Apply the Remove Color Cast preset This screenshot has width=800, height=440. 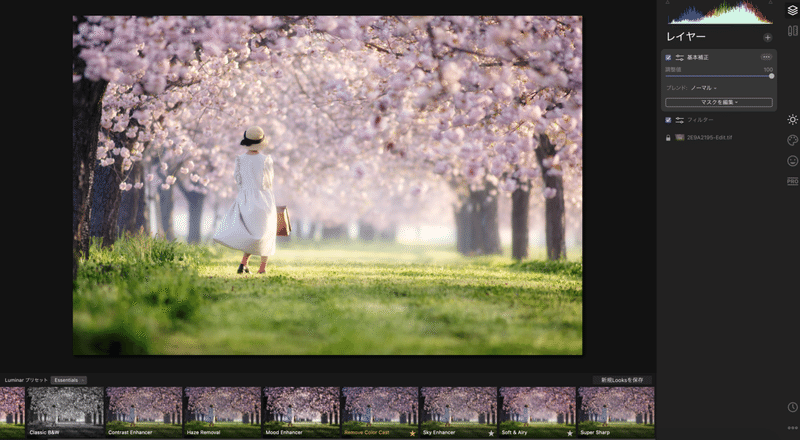pyautogui.click(x=380, y=412)
